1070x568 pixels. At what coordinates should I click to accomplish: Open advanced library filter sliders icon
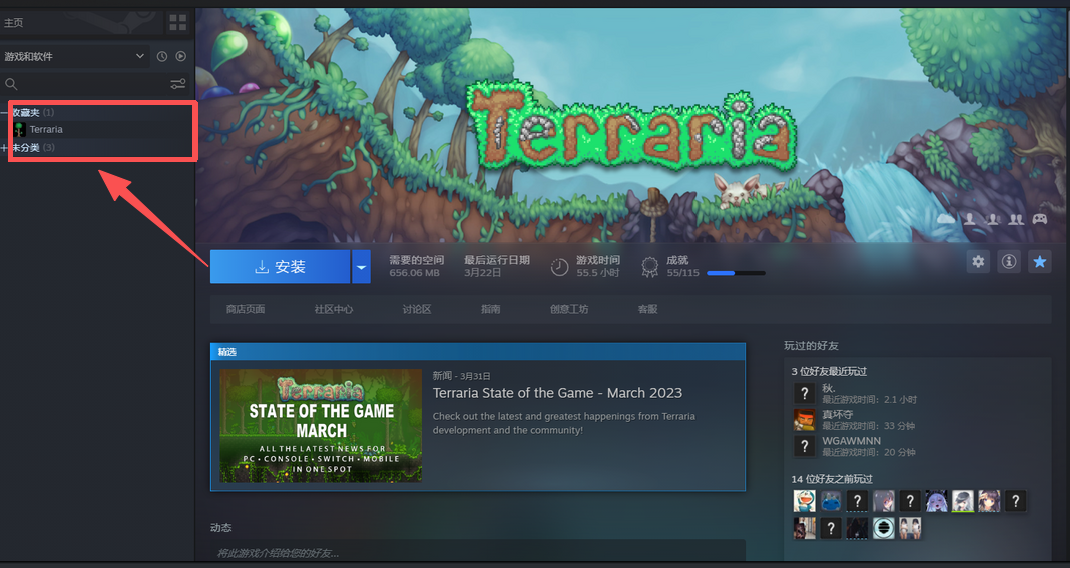coord(178,84)
